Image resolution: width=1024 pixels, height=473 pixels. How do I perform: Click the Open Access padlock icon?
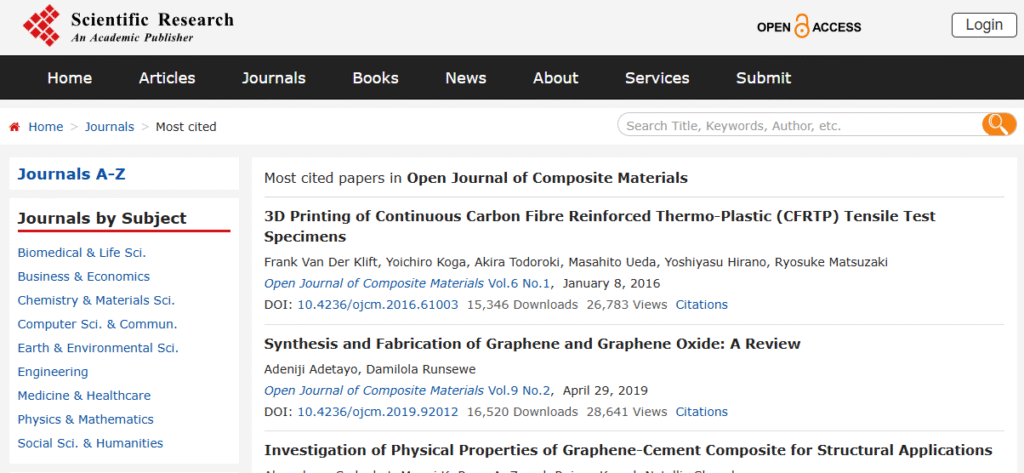pyautogui.click(x=802, y=26)
